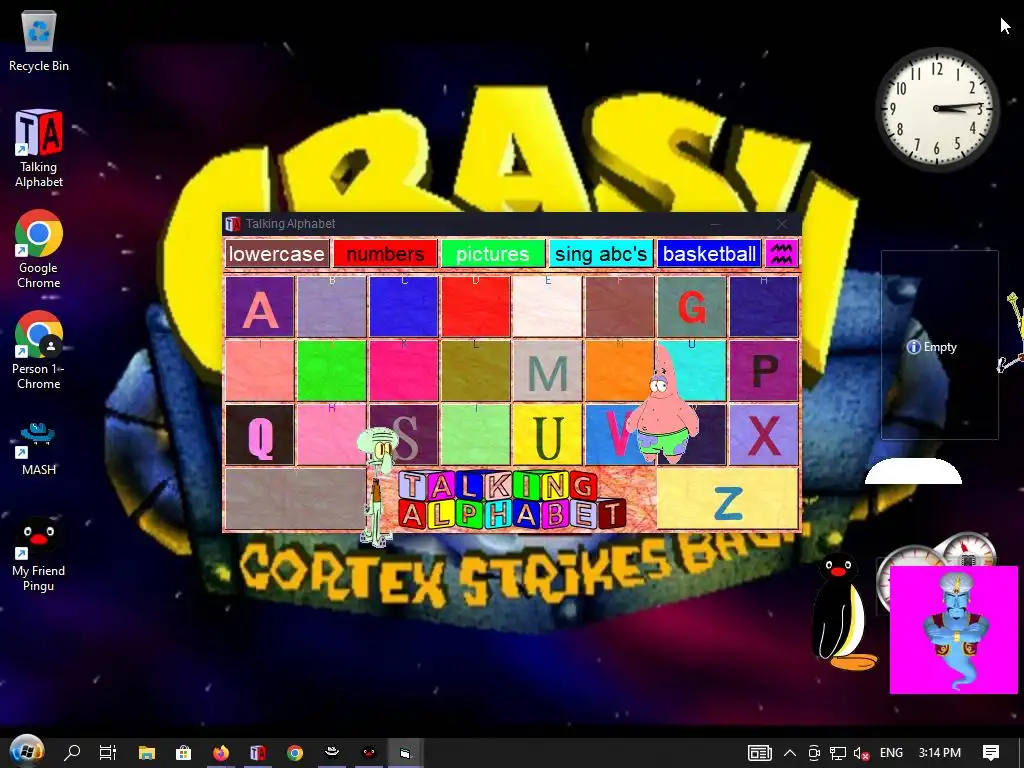Viewport: 1024px width, 768px height.
Task: Click the letter Z yellow tile
Action: pyautogui.click(x=728, y=499)
